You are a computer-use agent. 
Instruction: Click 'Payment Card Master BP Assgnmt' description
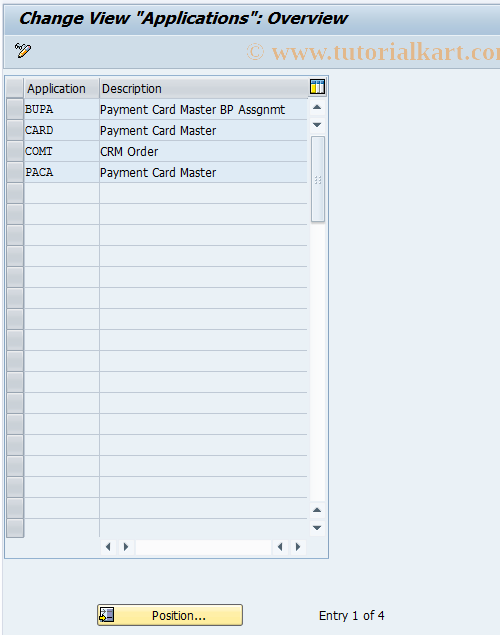pos(203,109)
